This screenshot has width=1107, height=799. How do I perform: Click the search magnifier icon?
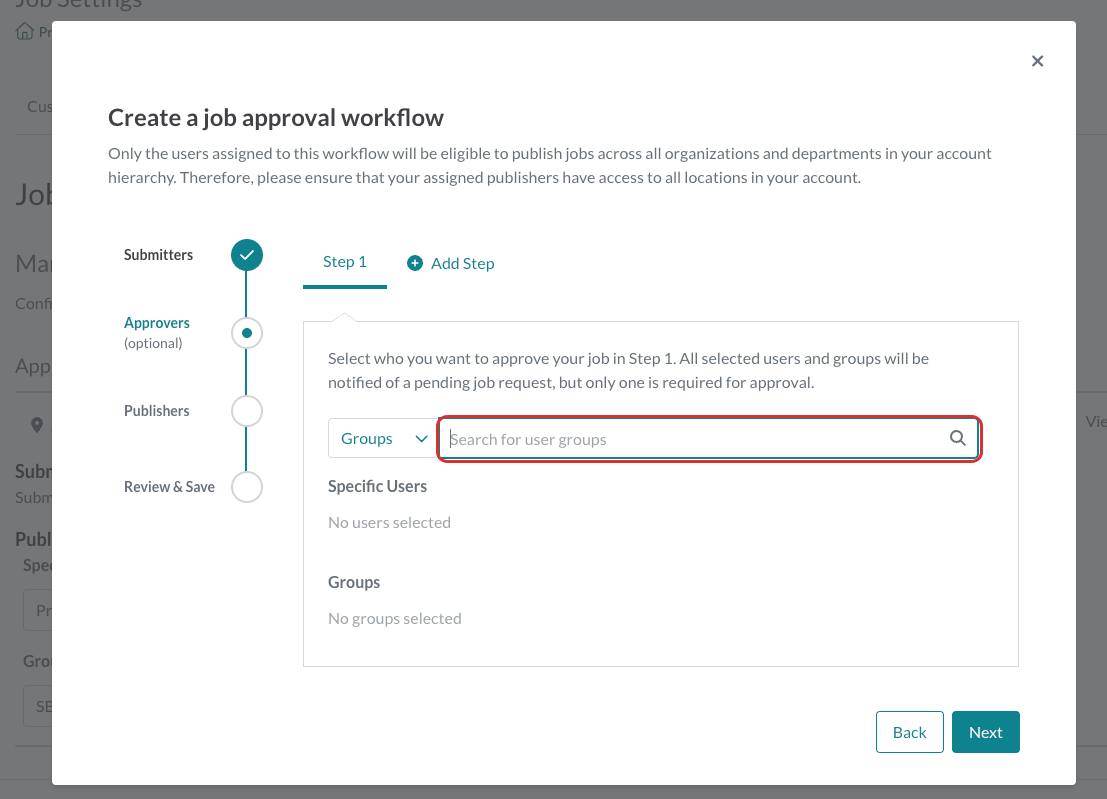957,438
